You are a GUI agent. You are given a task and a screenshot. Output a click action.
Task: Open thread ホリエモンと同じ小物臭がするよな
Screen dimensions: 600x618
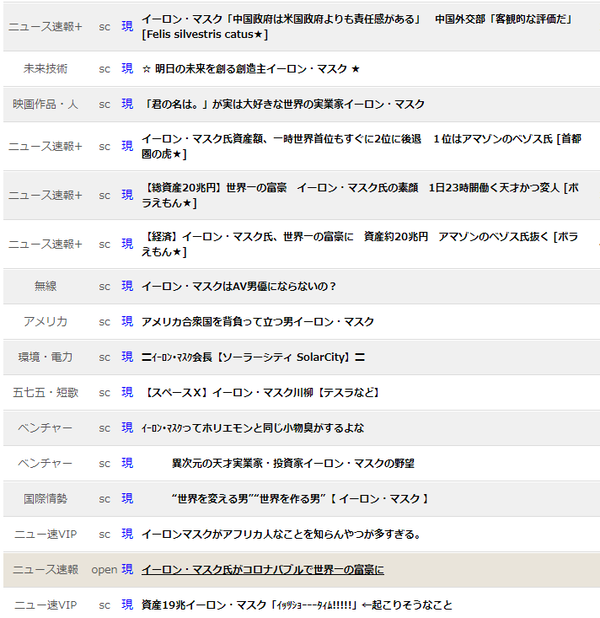[x=253, y=428]
